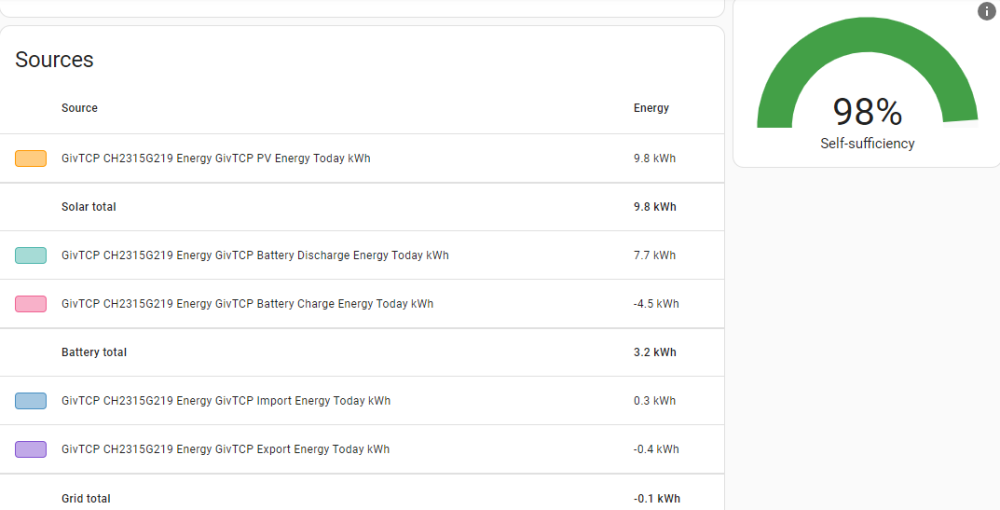Click the -0.1 kWh Grid total value
The image size is (1000, 510).
[657, 499]
